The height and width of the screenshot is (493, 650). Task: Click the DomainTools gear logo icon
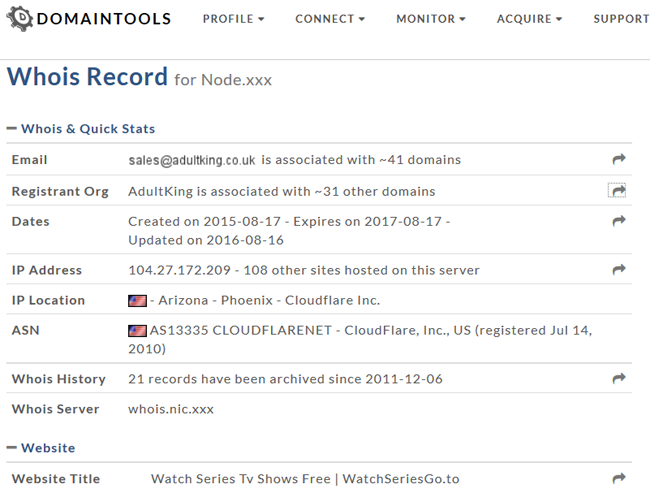point(19,19)
